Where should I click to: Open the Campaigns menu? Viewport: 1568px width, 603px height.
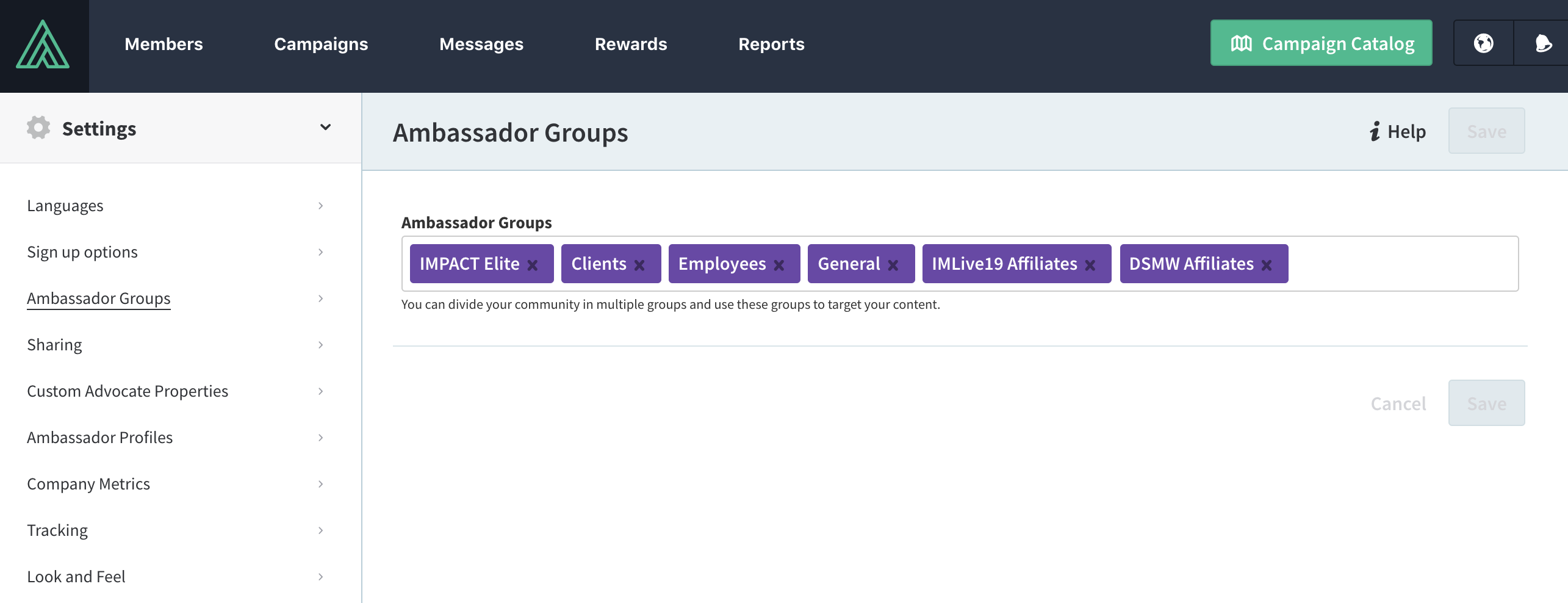[321, 44]
